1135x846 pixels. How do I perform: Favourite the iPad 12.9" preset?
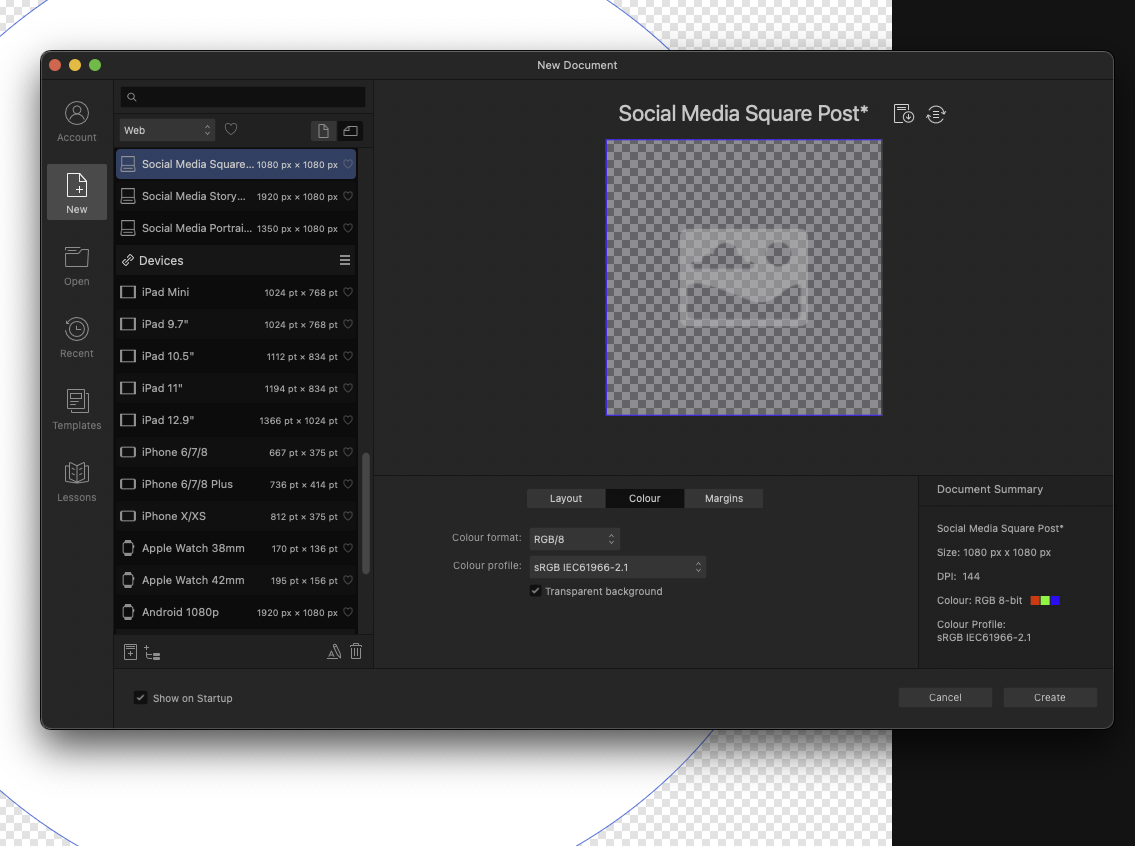pos(348,420)
